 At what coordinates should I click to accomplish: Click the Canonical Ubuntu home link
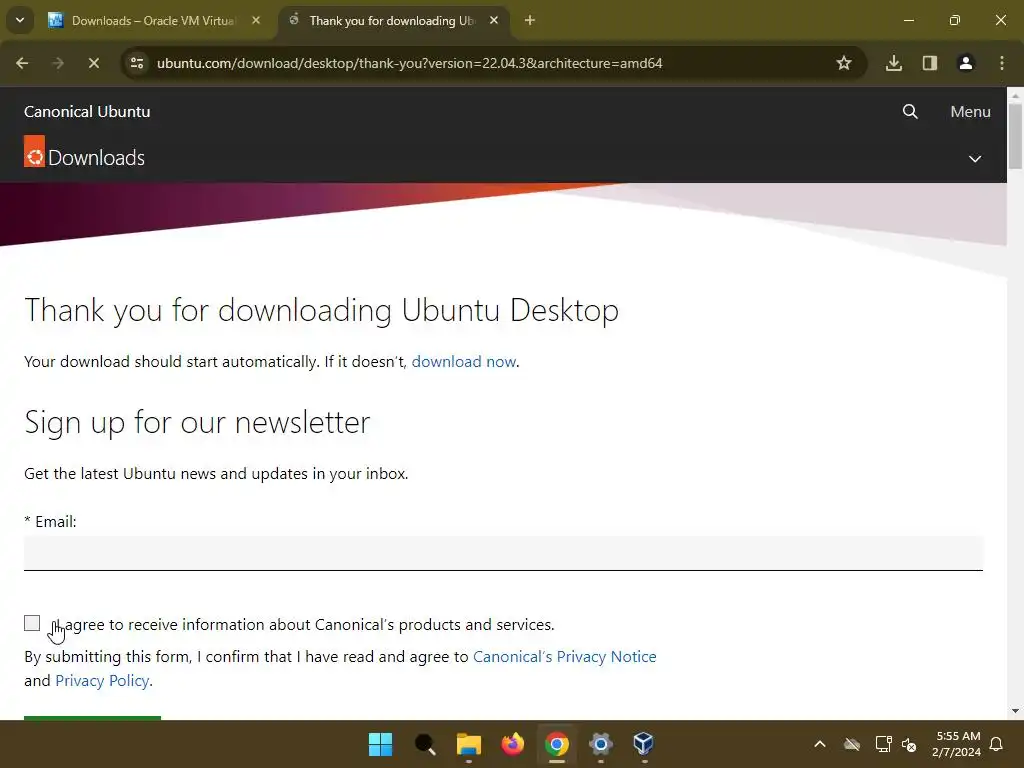[x=87, y=112]
